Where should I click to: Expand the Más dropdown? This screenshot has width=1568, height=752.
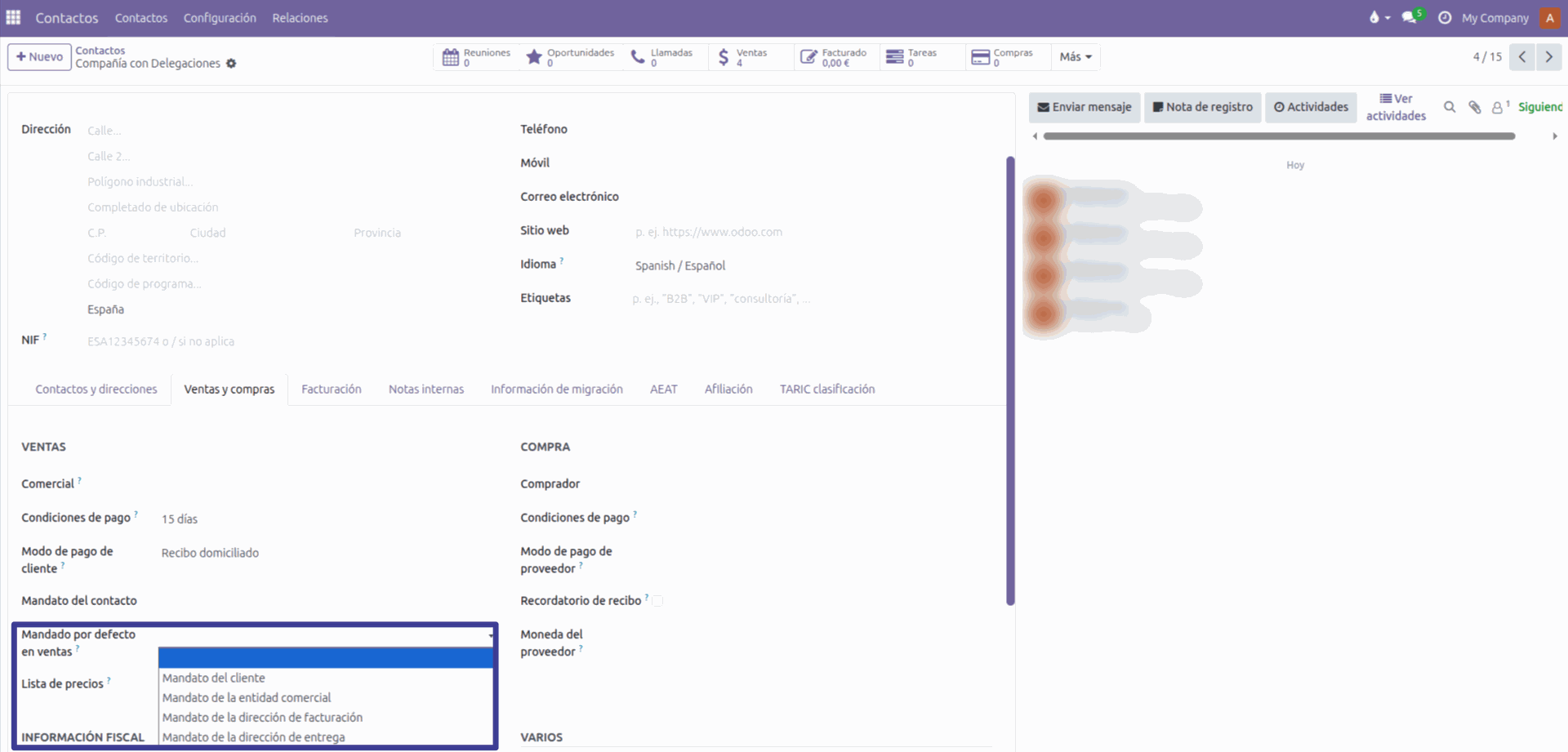point(1075,57)
